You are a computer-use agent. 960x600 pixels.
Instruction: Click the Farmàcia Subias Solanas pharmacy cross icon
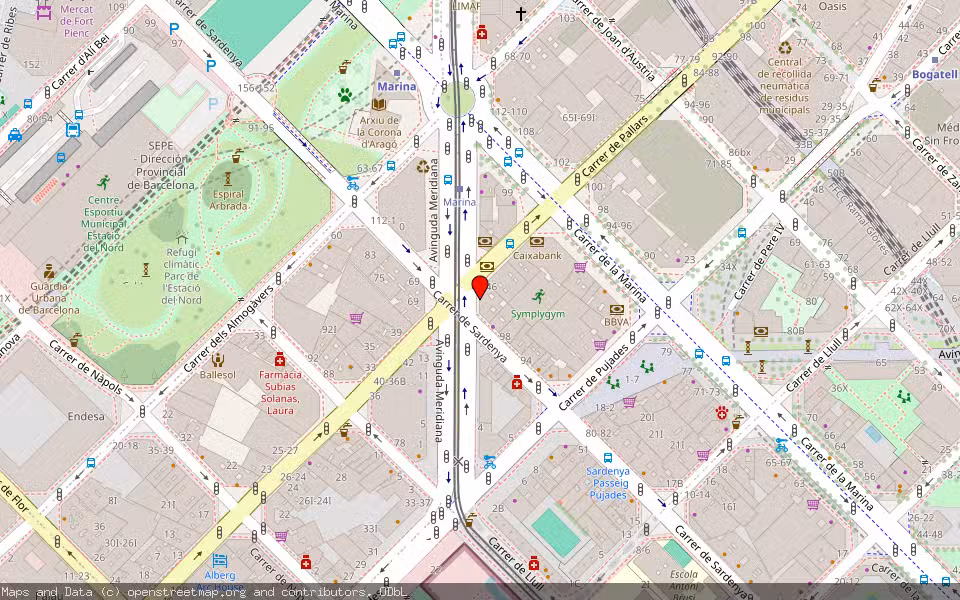point(280,359)
